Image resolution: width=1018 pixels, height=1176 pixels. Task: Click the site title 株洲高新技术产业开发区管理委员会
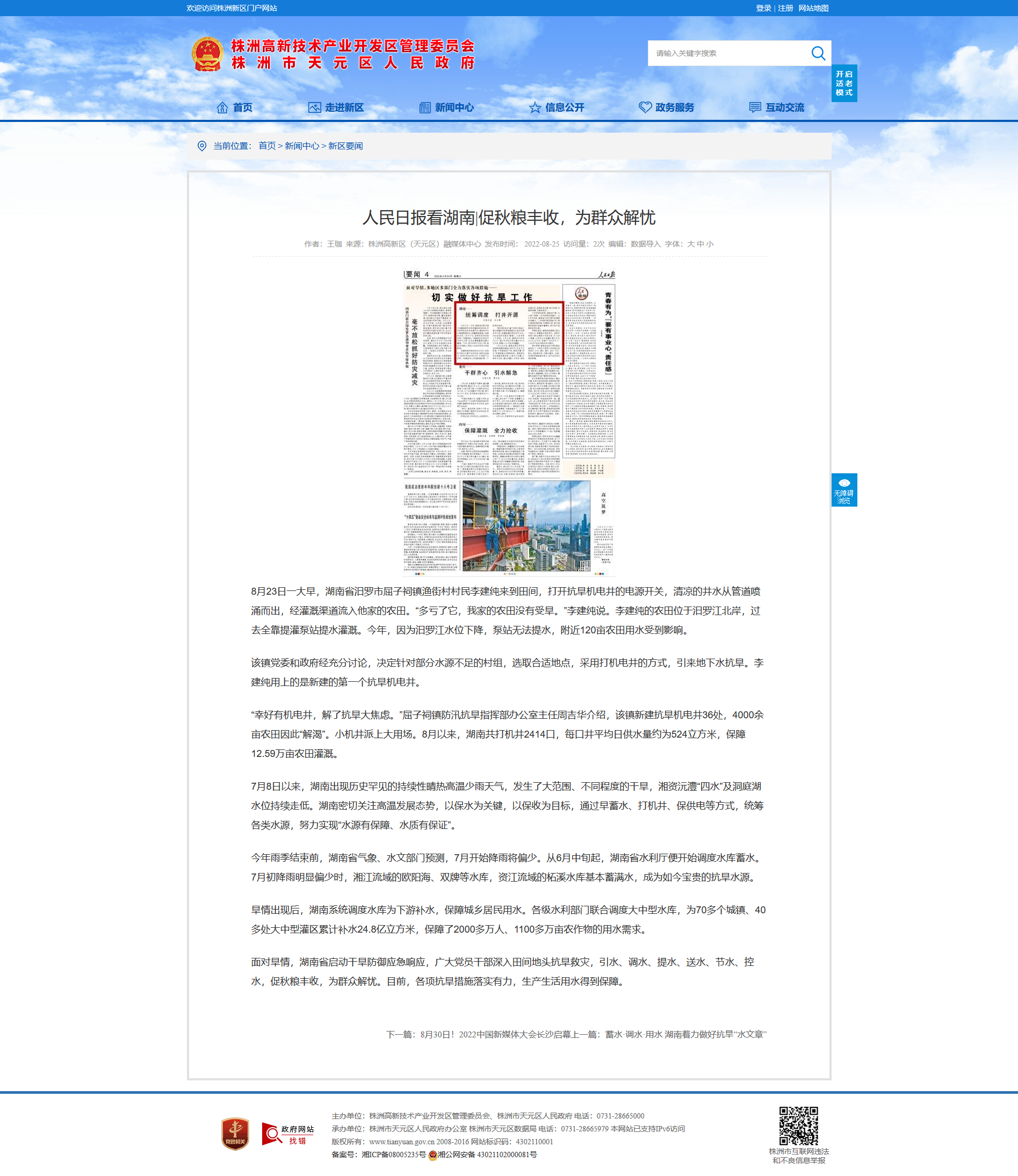[x=353, y=46]
